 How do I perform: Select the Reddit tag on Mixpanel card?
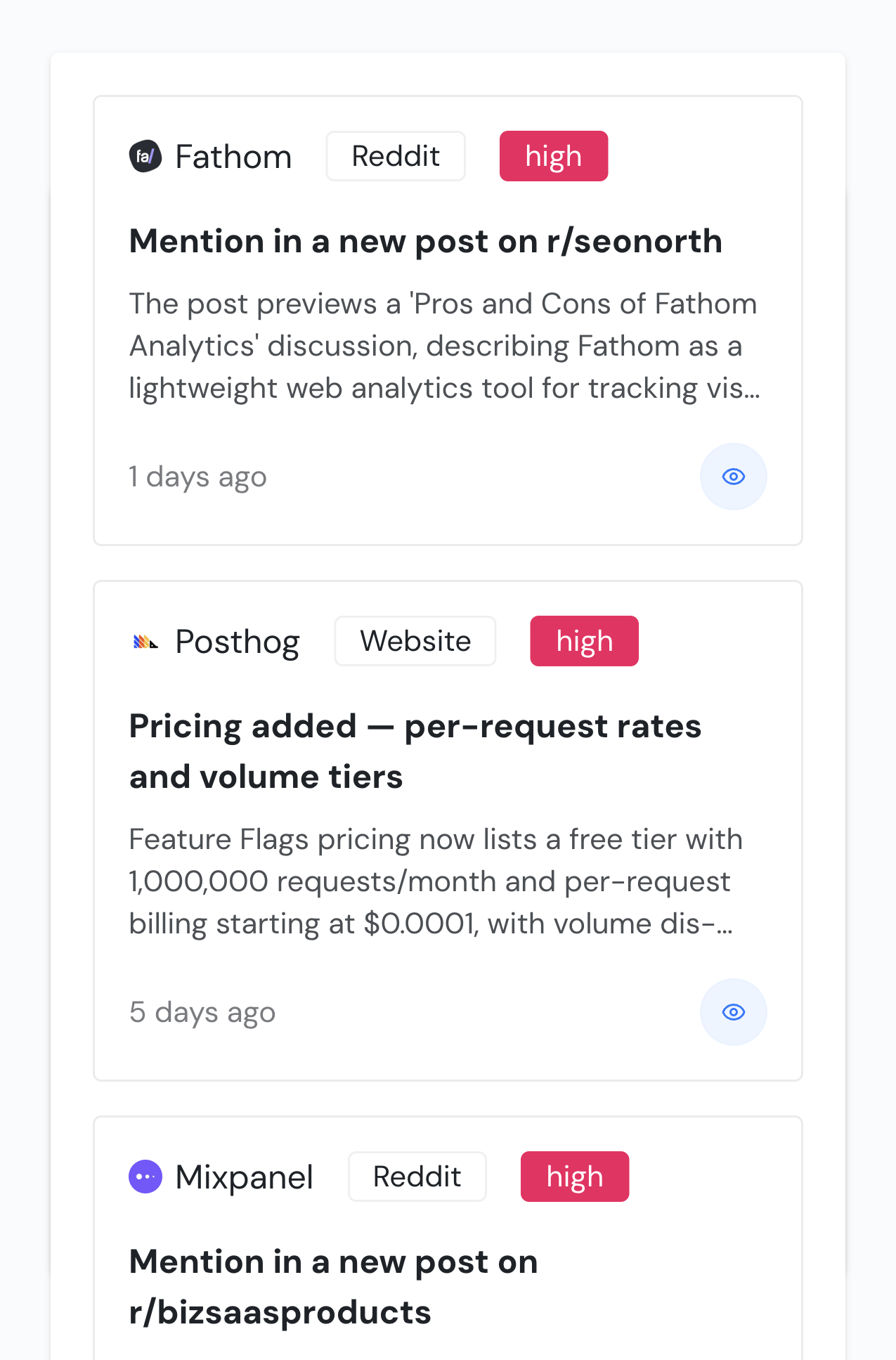point(417,1177)
